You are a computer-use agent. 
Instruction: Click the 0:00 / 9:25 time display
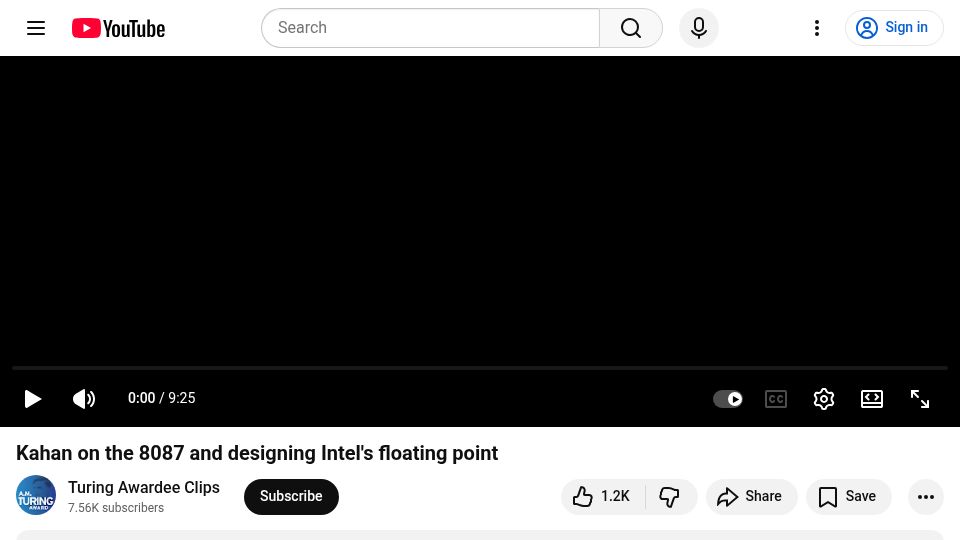(x=162, y=399)
